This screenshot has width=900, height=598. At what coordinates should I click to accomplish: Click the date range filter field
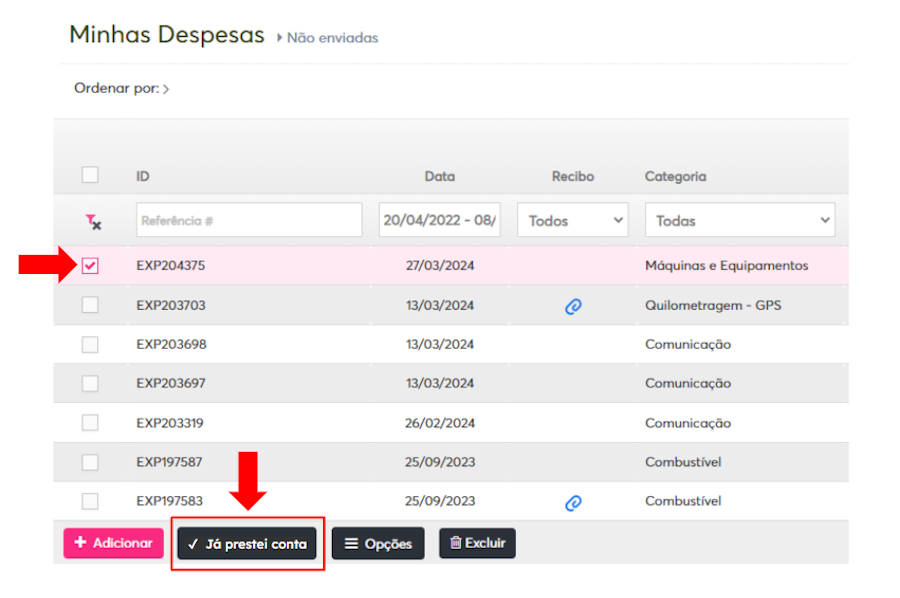click(x=440, y=219)
